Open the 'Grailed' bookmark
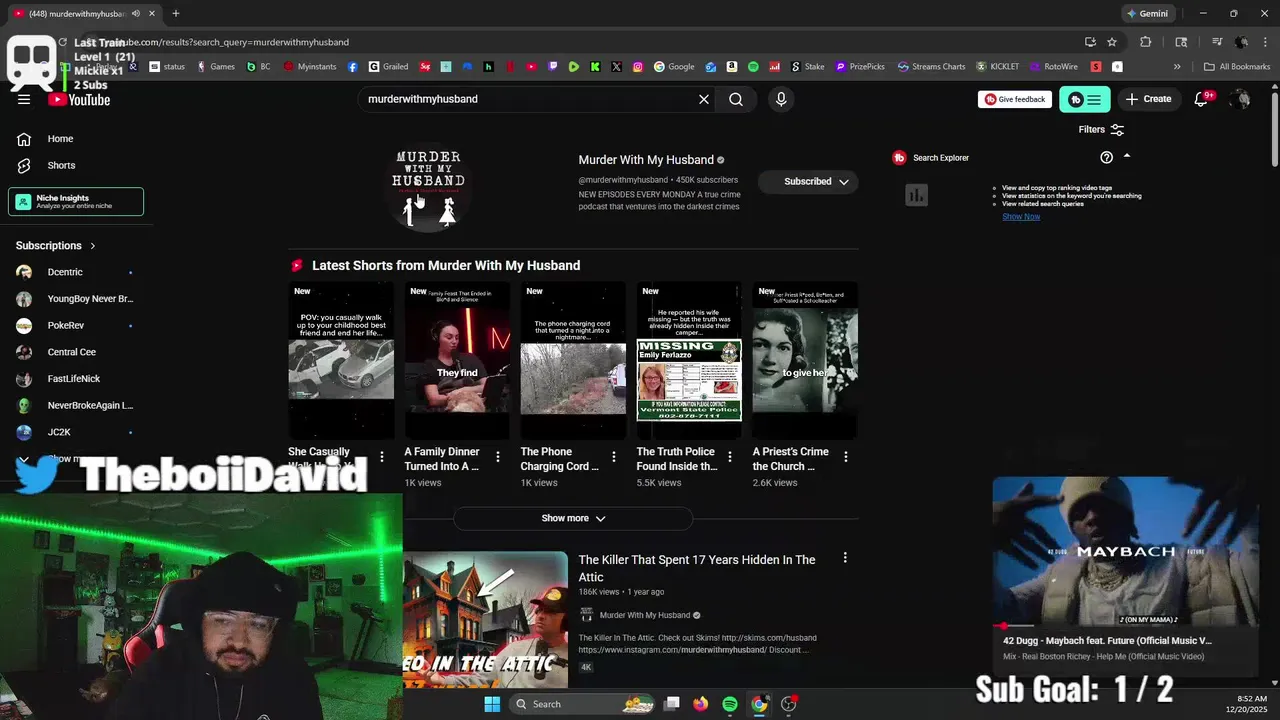1280x720 pixels. [x=388, y=67]
